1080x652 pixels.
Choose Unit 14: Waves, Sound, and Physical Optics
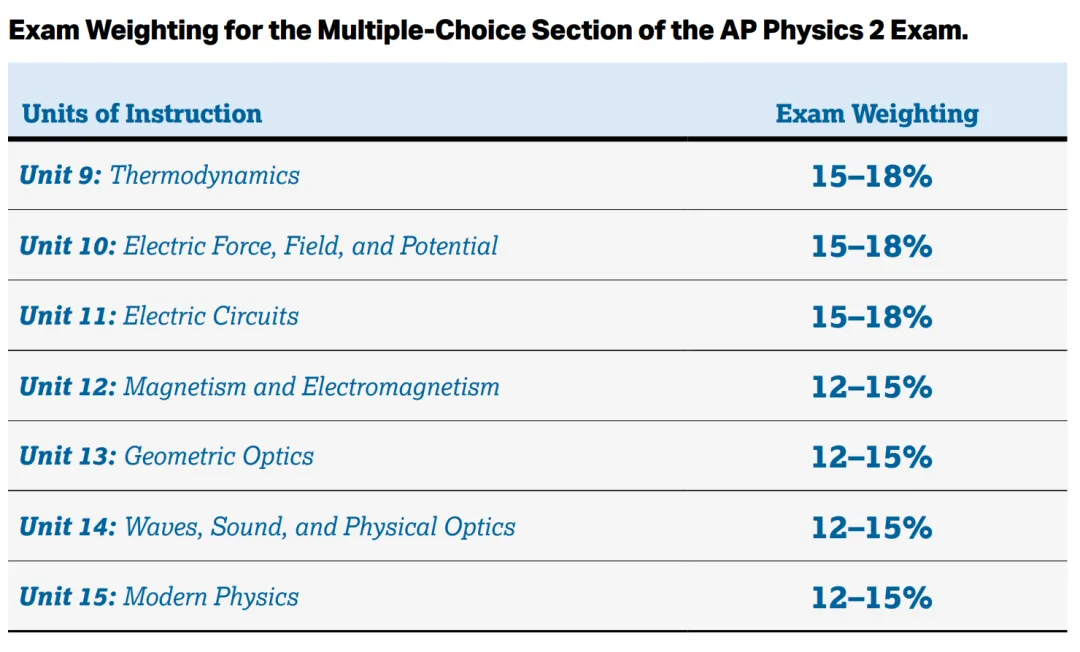click(x=267, y=527)
